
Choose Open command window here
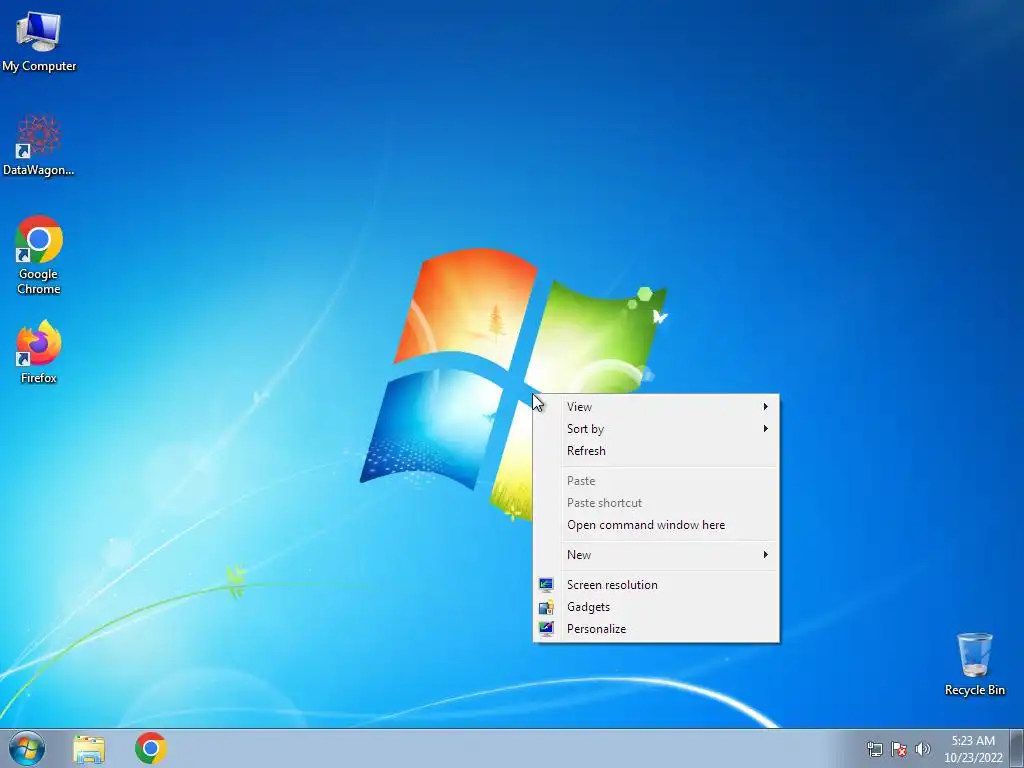(656, 525)
